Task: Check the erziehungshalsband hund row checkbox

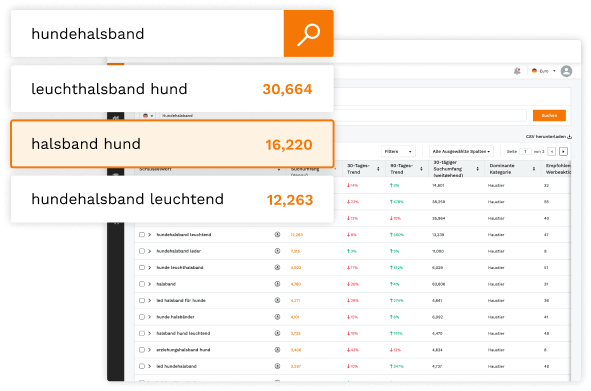Action: (142, 350)
